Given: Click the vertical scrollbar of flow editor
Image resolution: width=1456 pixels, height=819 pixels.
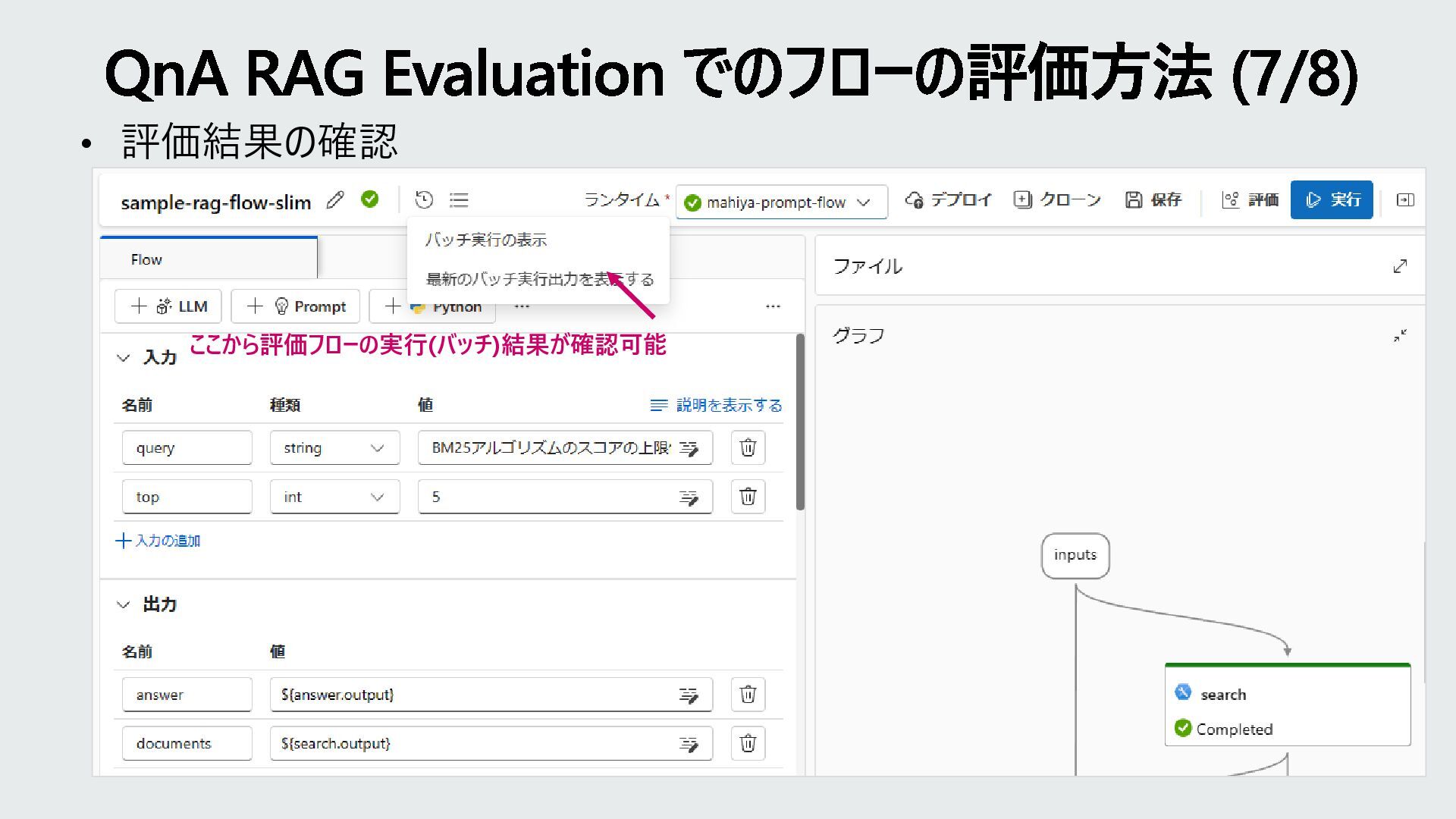Looking at the screenshot, I should 800,422.
